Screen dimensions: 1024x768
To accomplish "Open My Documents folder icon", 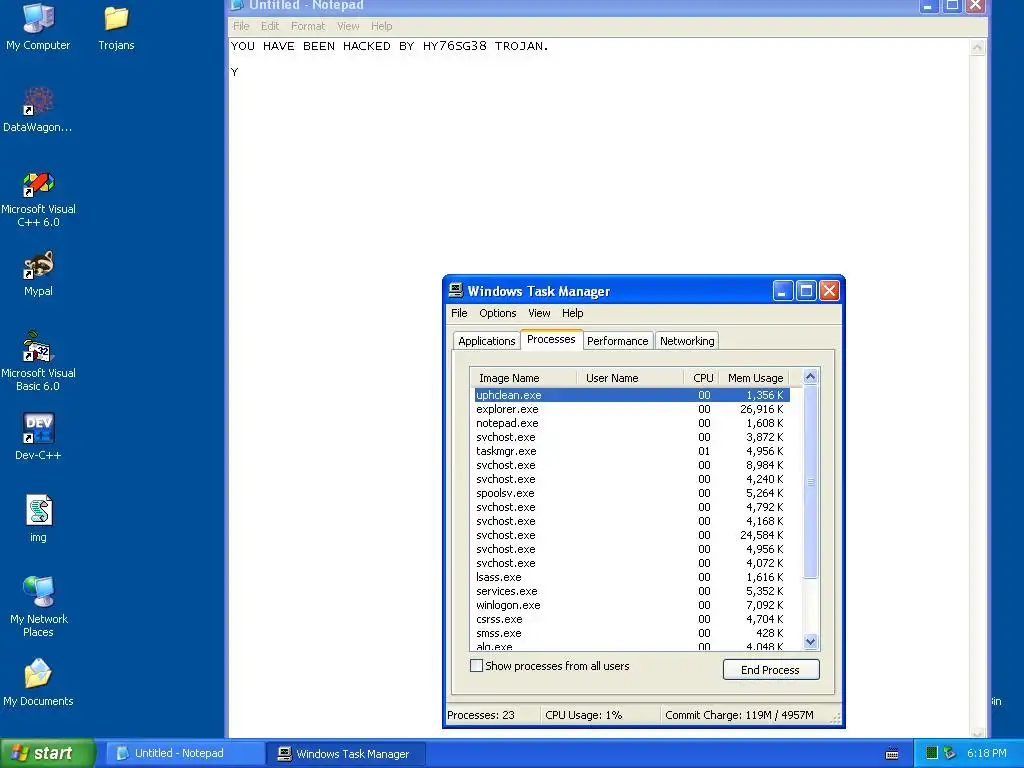I will click(38, 682).
